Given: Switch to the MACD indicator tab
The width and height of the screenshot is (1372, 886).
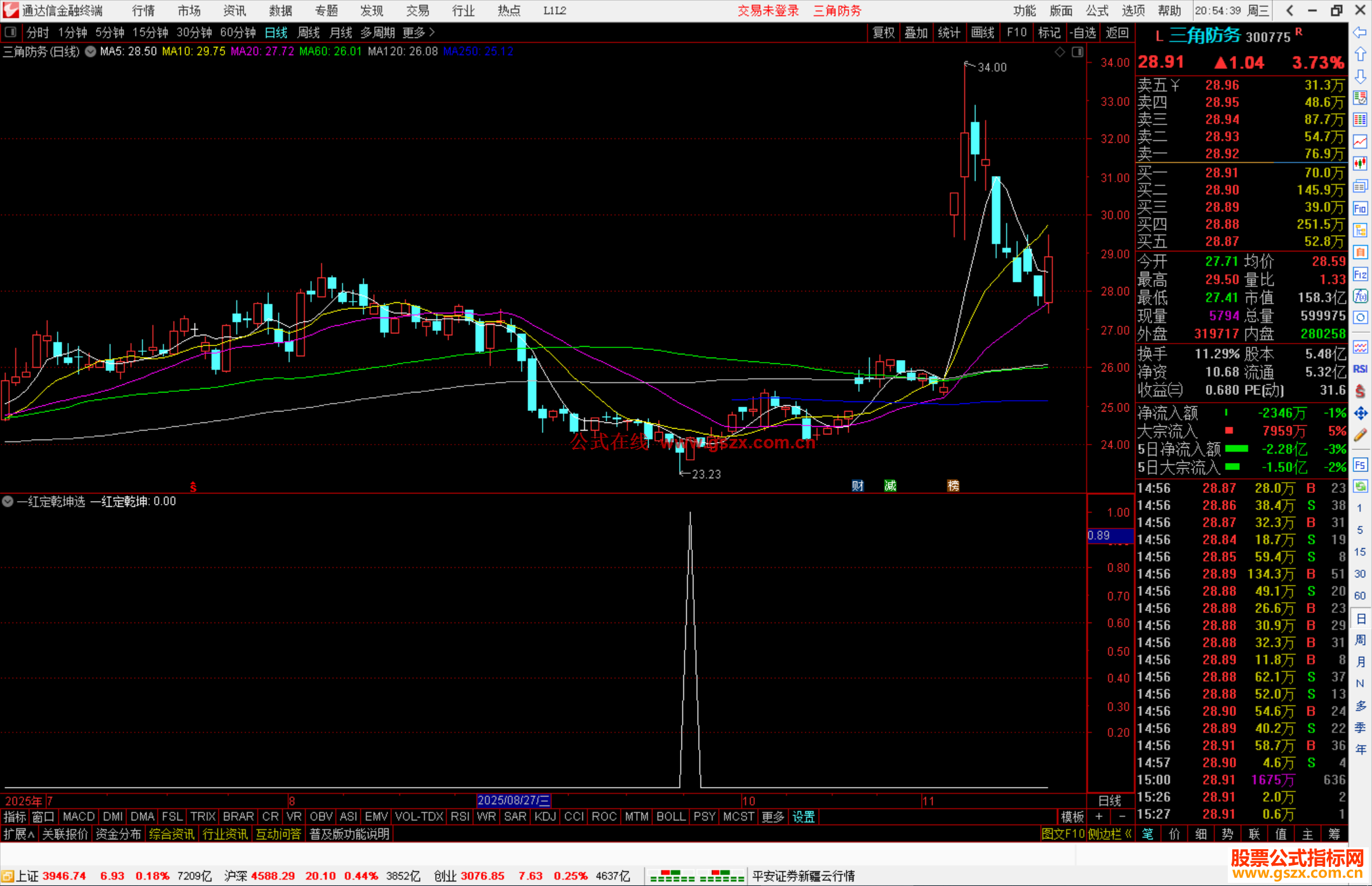Looking at the screenshot, I should coord(79,817).
